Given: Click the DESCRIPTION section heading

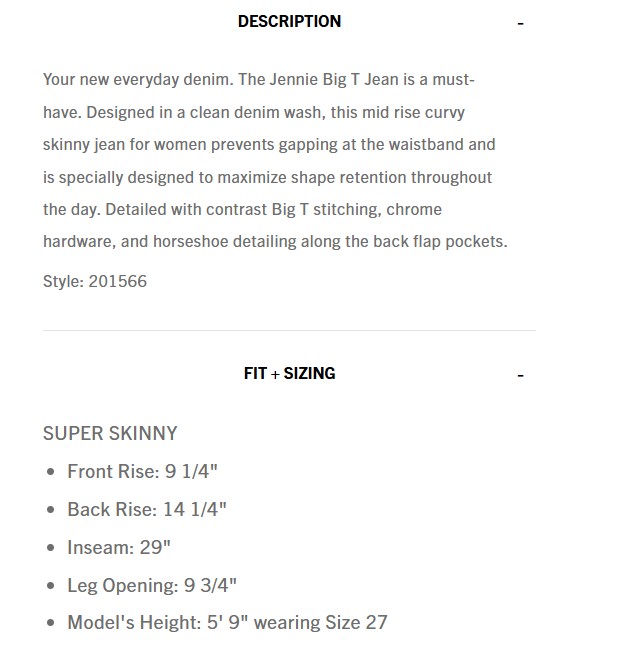Looking at the screenshot, I should [x=289, y=21].
